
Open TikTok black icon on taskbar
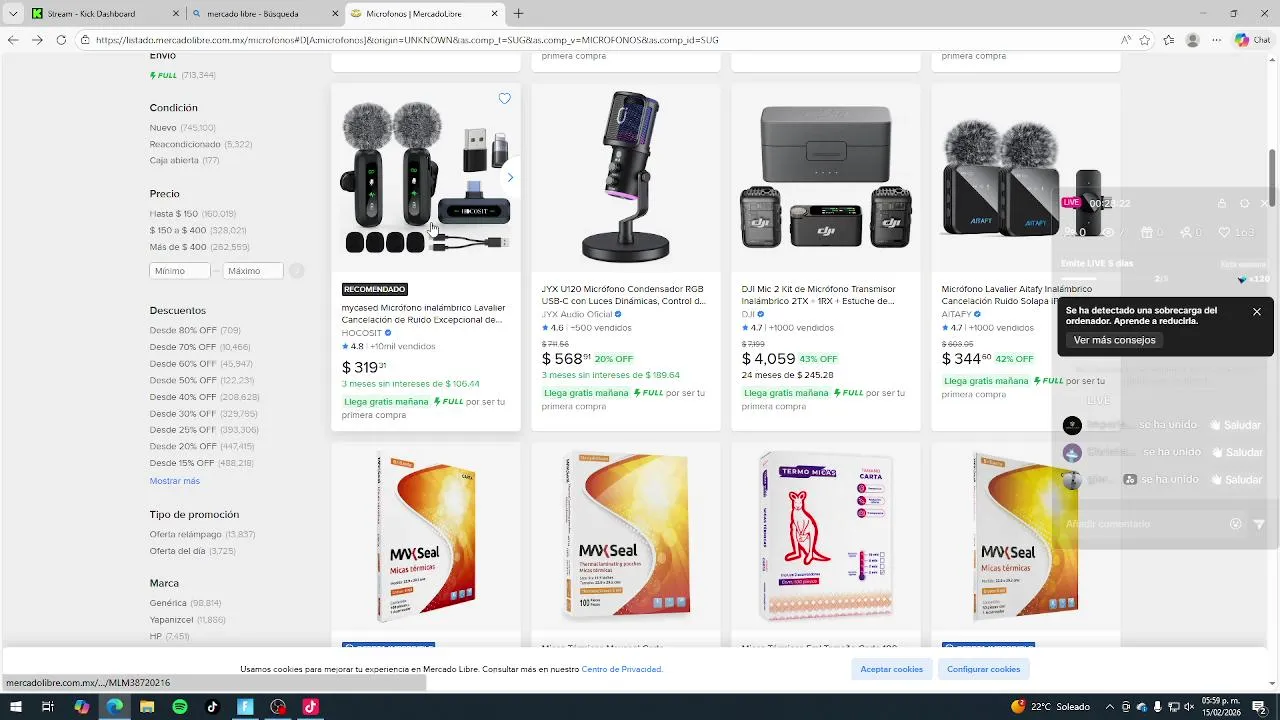click(x=212, y=707)
